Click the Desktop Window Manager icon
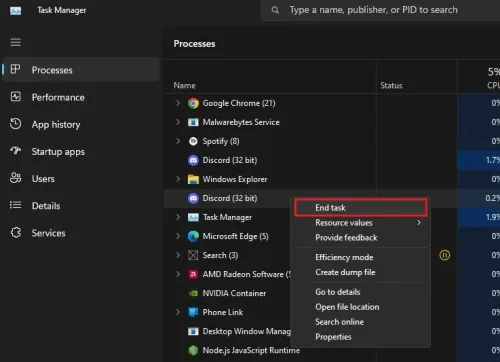Viewport: 500px width, 362px height. [x=193, y=331]
